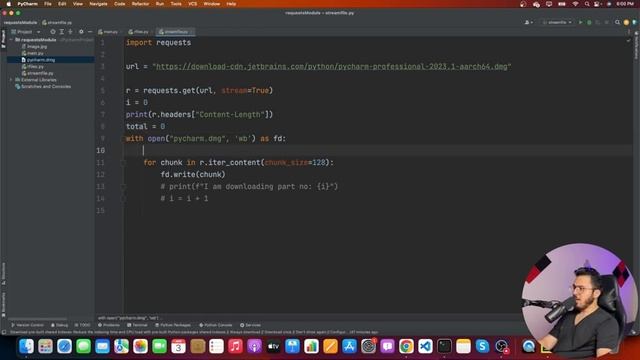Expand External Libraries node
640x360 pixels.
(x=11, y=80)
